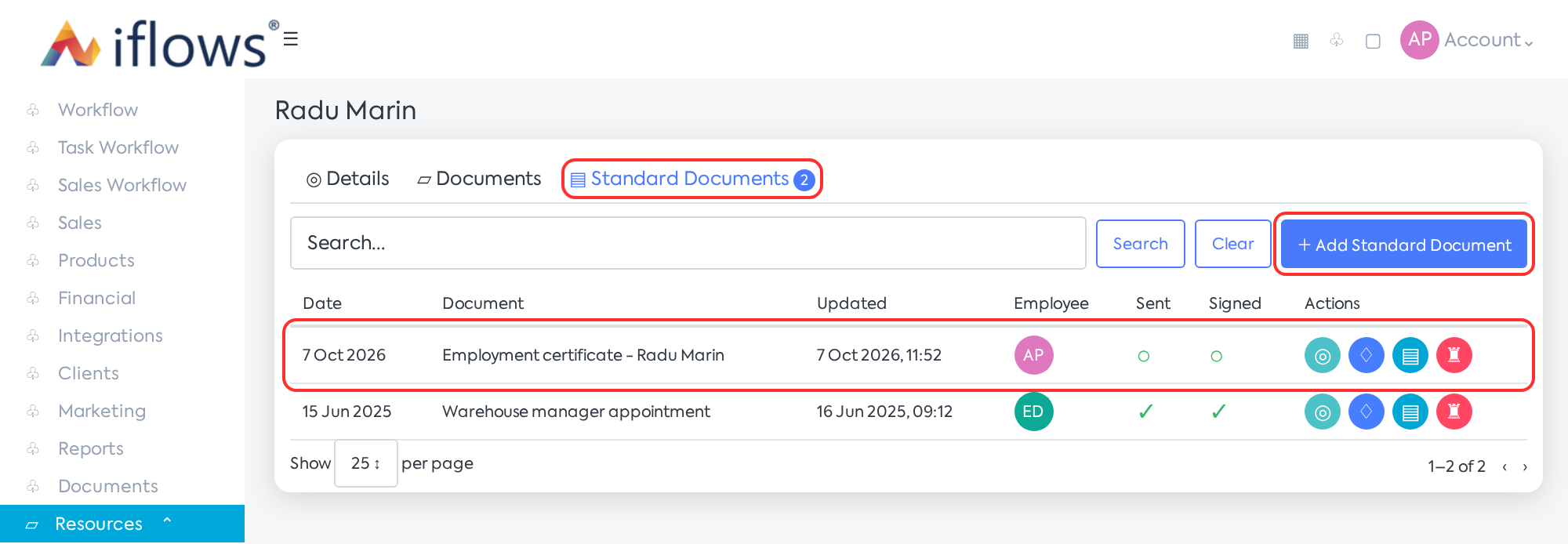
Task: Click the 16 Jun 2025, 09:12 updated cell
Action: pos(884,412)
